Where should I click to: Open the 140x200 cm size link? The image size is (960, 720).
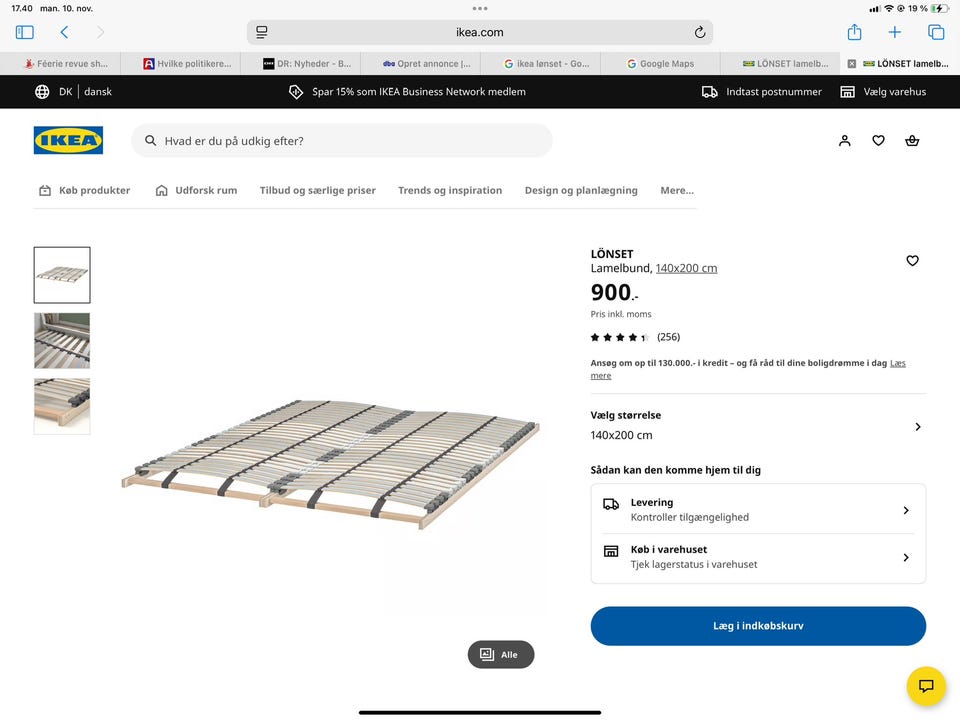[686, 268]
